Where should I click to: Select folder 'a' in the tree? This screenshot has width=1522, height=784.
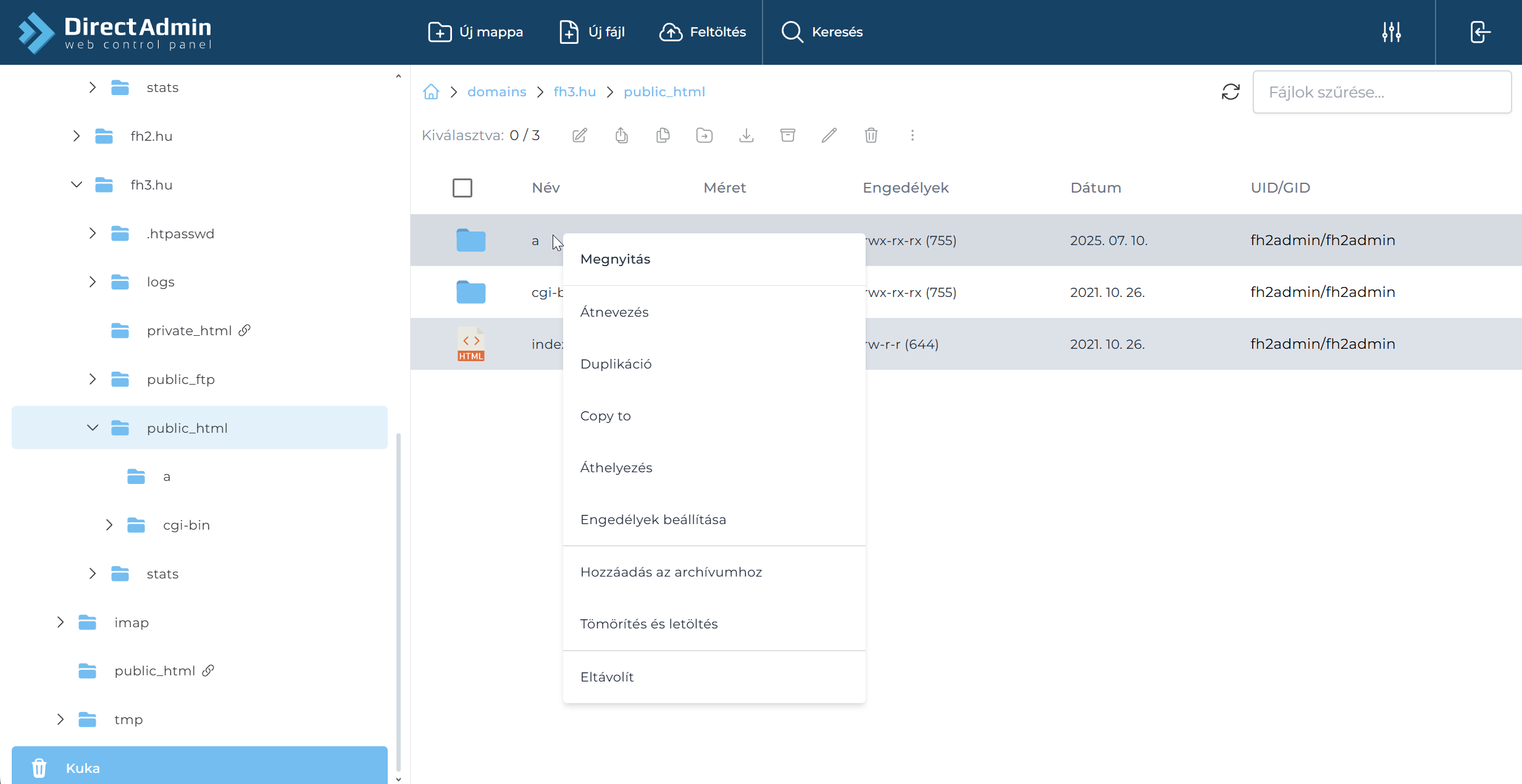click(167, 477)
